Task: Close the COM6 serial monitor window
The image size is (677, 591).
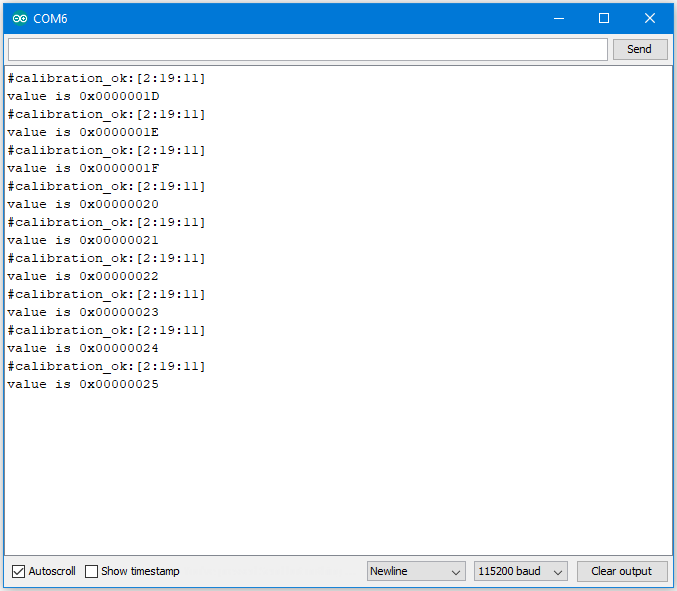Action: pos(650,18)
